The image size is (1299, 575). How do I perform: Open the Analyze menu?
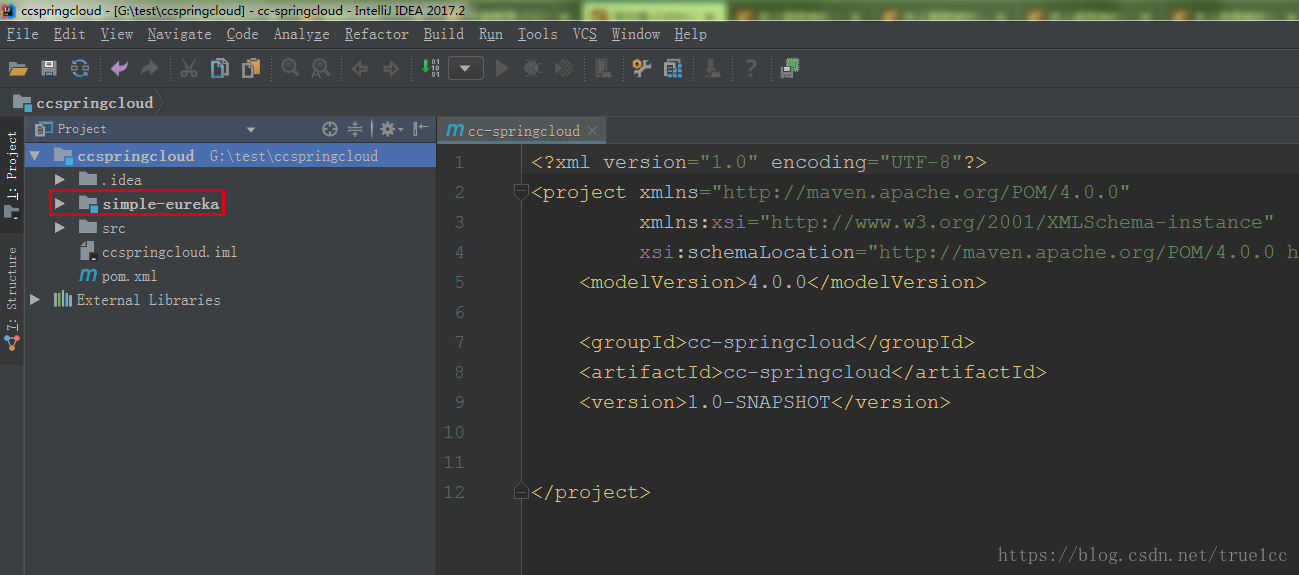pyautogui.click(x=301, y=34)
